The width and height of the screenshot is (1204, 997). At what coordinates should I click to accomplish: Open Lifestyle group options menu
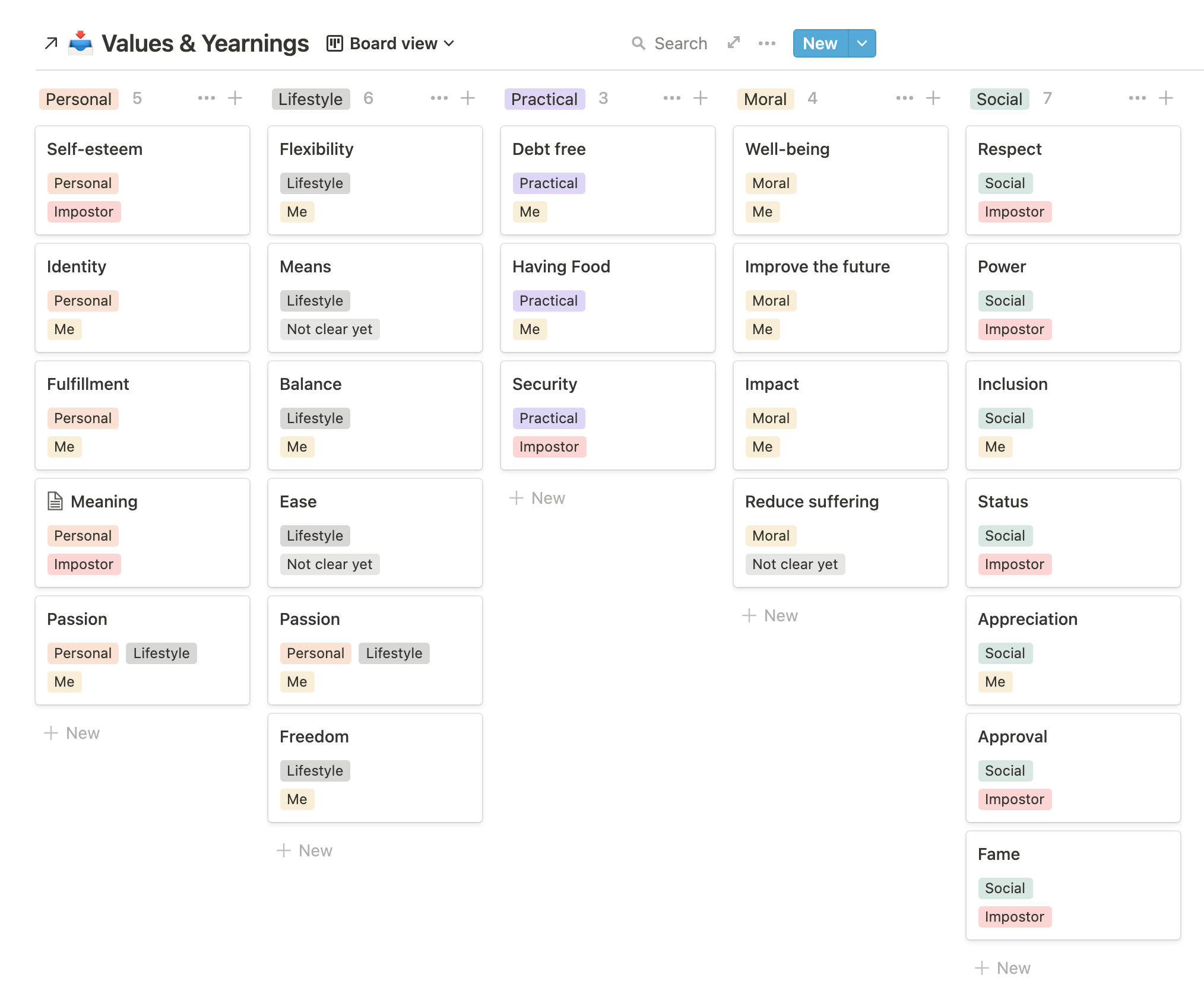coord(439,98)
